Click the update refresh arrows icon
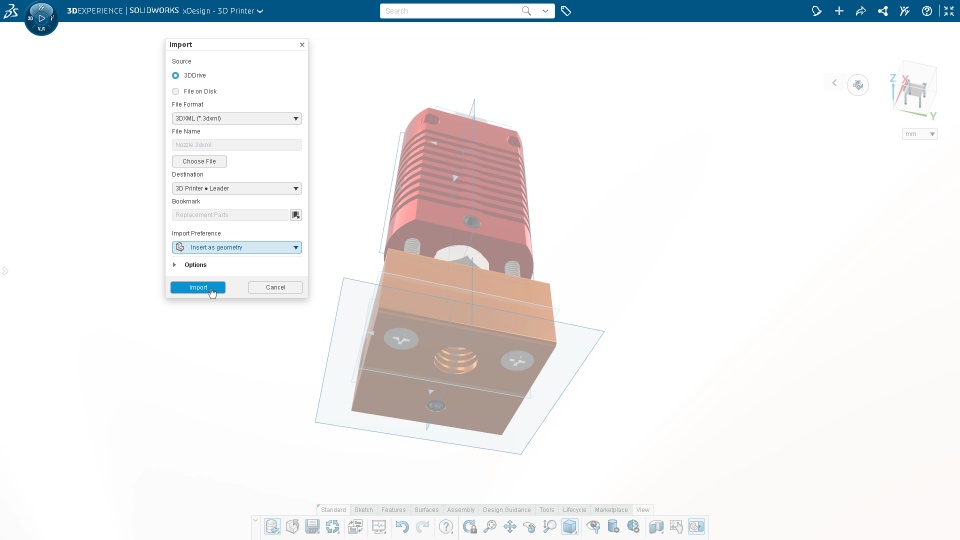The width and height of the screenshot is (960, 540). (332, 527)
